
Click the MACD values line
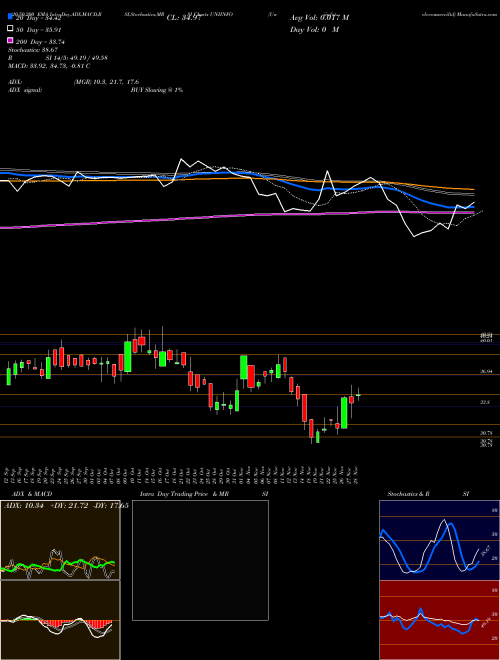pos(49,66)
